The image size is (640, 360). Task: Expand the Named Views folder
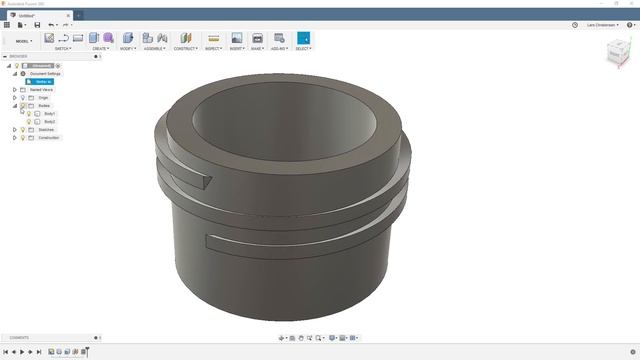15,90
